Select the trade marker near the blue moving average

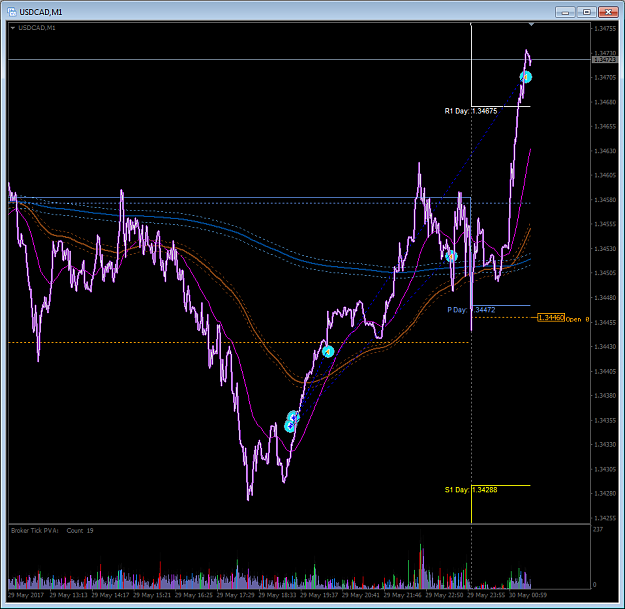(x=451, y=256)
